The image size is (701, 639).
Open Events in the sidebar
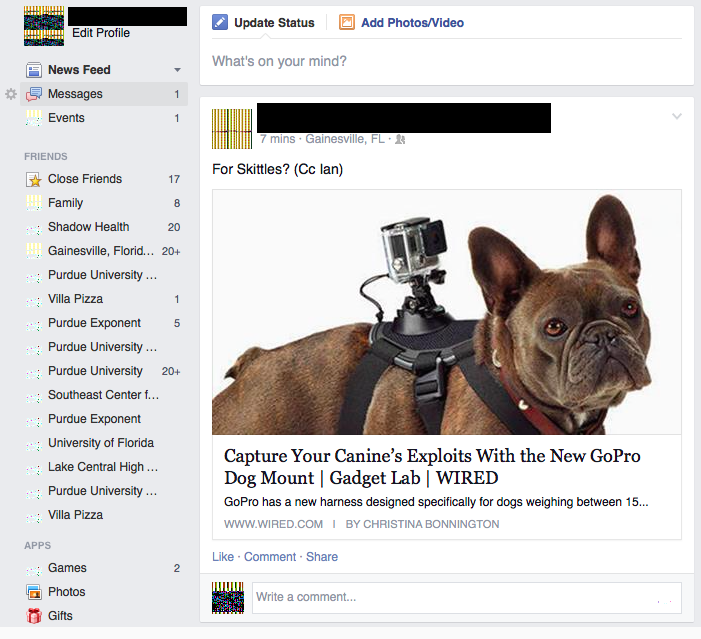coord(104,118)
